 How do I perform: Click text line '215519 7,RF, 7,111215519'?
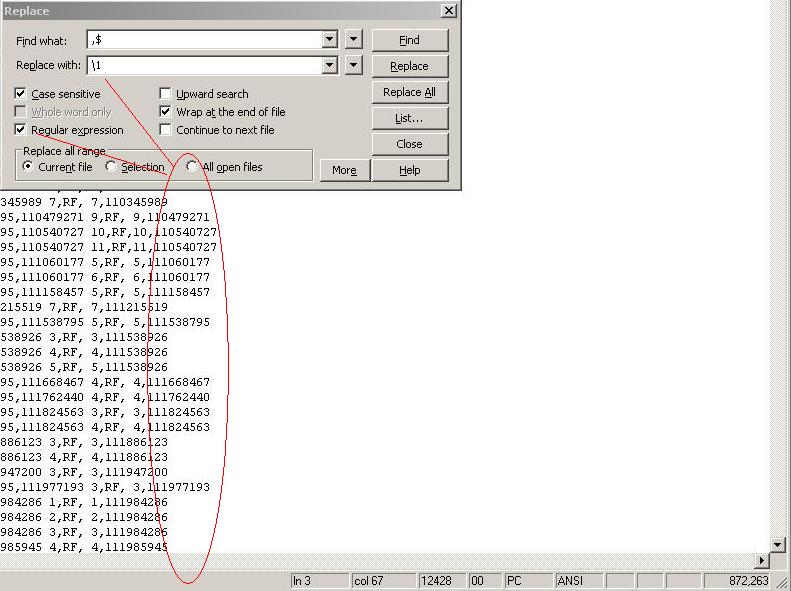[x=84, y=307]
